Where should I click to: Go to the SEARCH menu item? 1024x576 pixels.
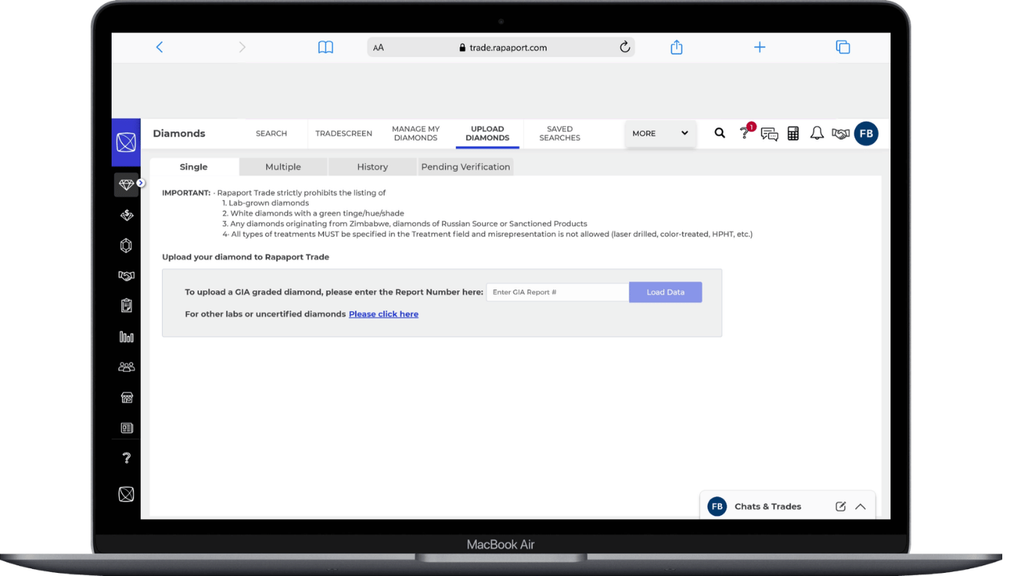[x=271, y=133]
